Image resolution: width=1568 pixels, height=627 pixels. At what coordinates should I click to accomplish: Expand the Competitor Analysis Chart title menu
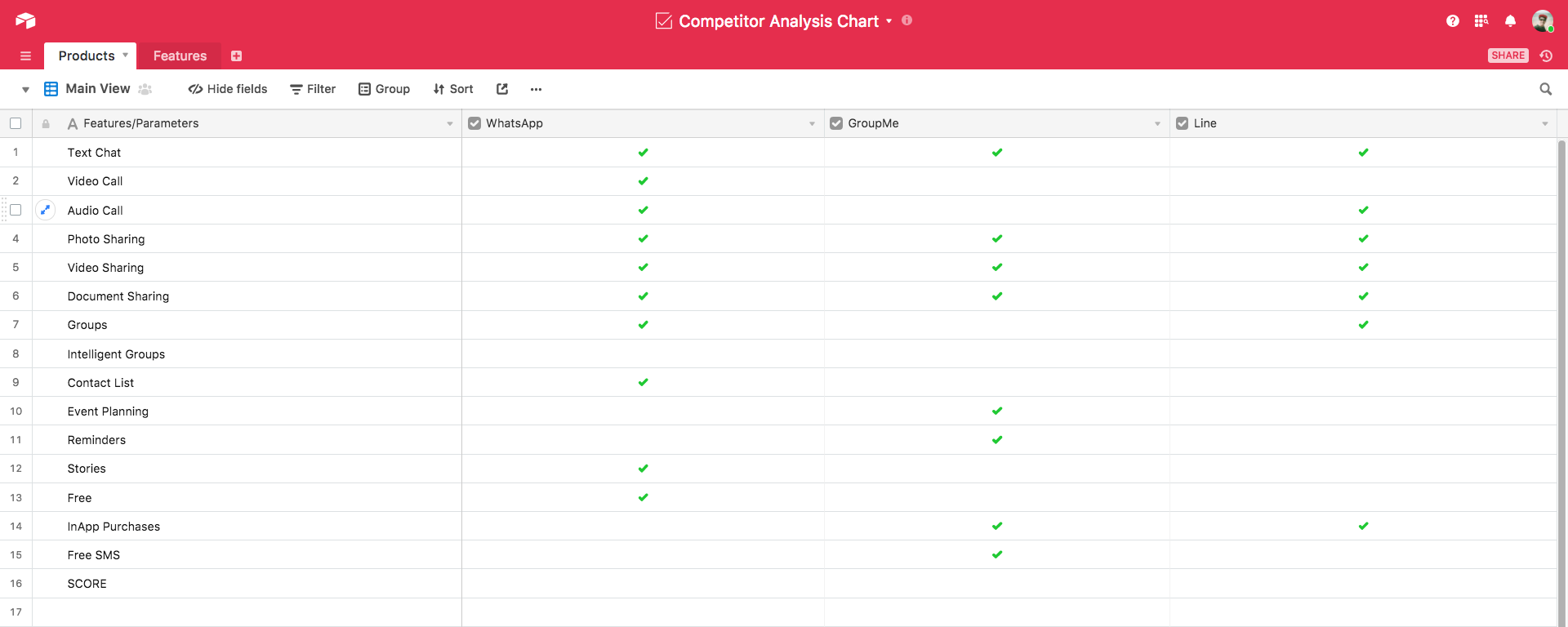(x=889, y=21)
